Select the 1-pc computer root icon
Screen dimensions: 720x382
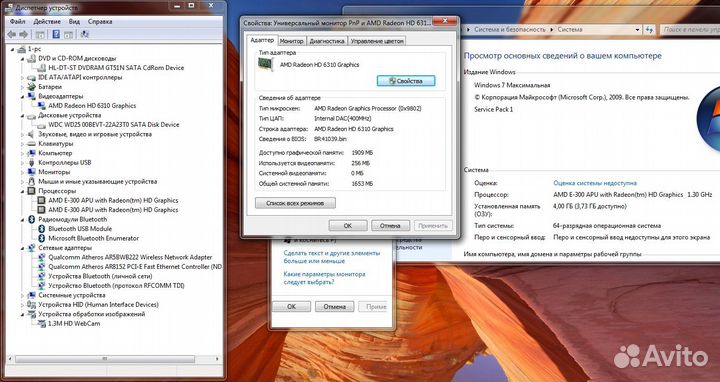tap(22, 49)
